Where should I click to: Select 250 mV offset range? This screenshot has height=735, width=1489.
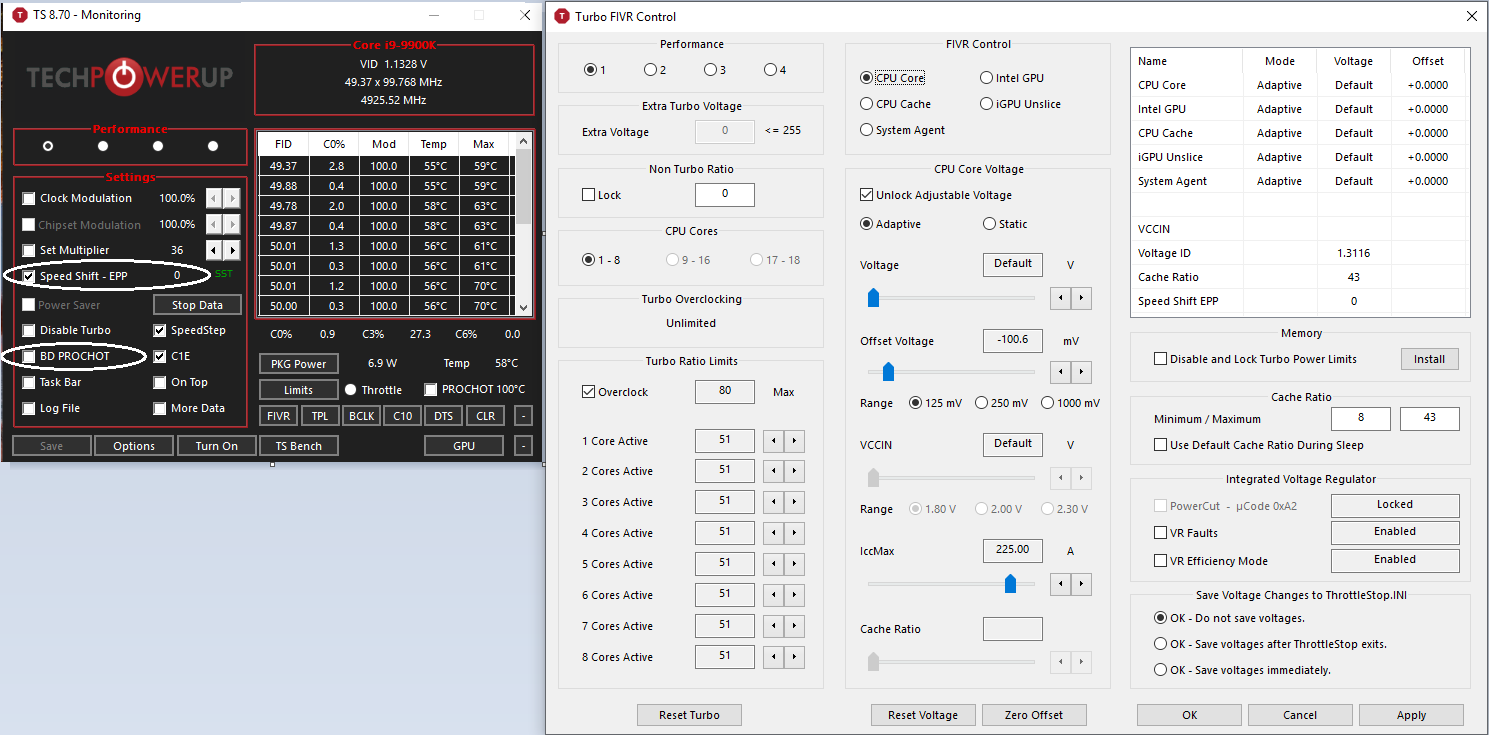[x=982, y=403]
